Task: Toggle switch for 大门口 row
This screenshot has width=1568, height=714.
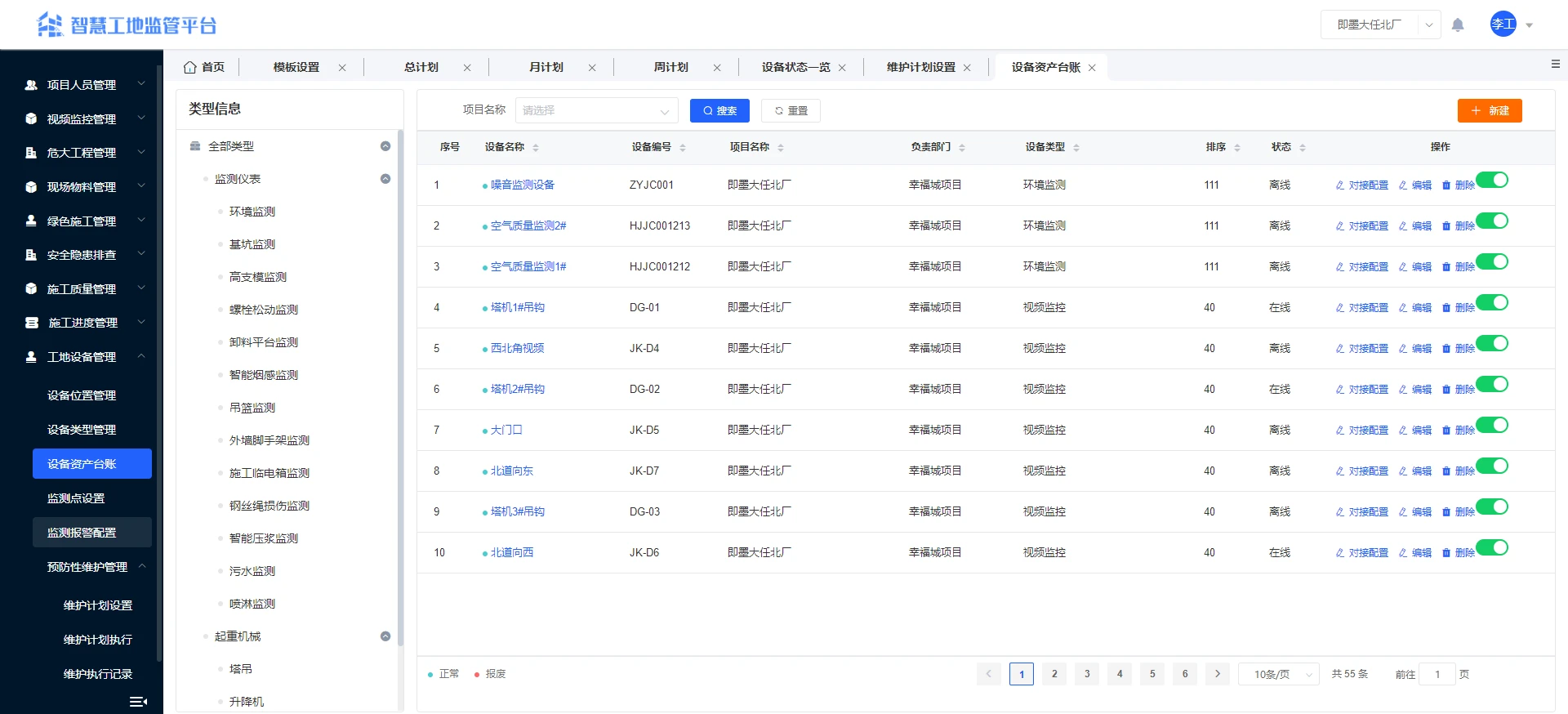Action: (1492, 425)
